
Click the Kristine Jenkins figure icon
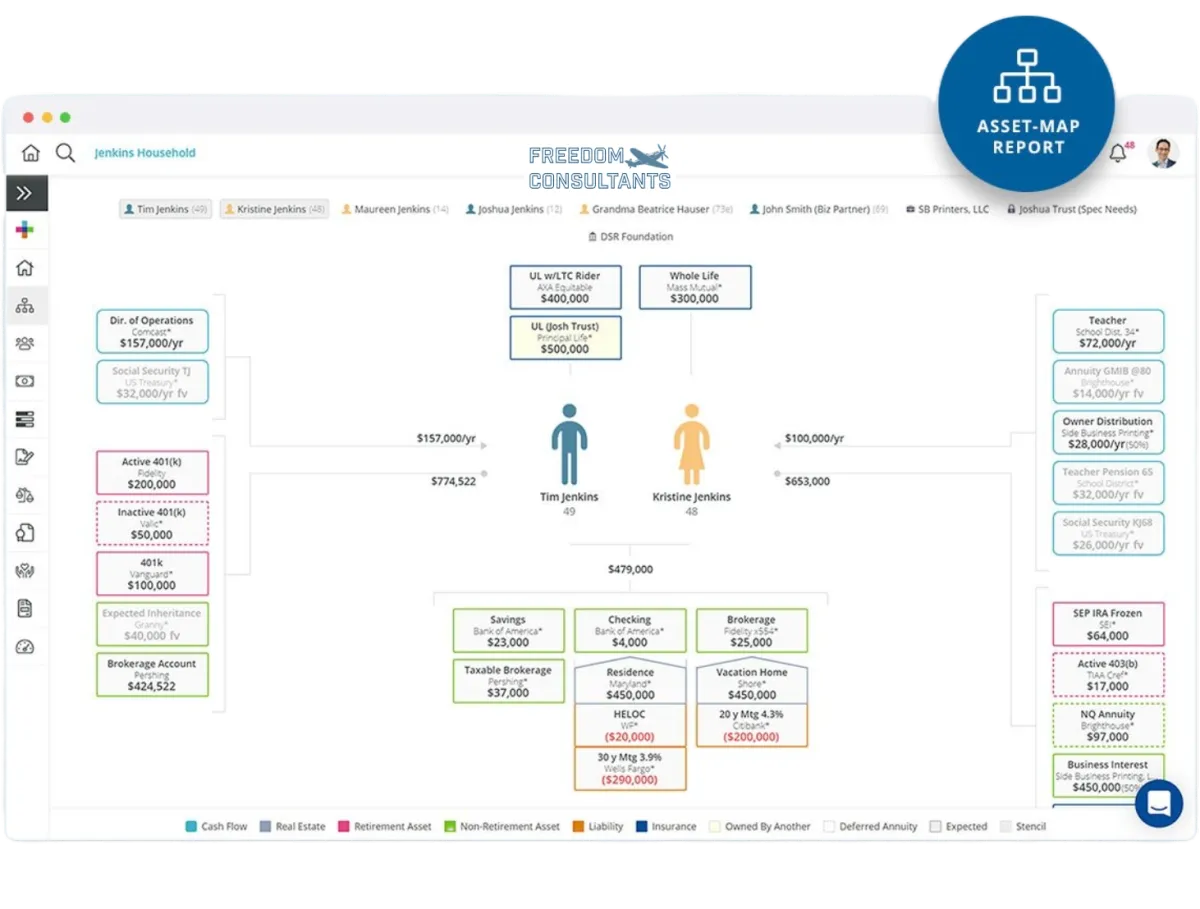(691, 444)
